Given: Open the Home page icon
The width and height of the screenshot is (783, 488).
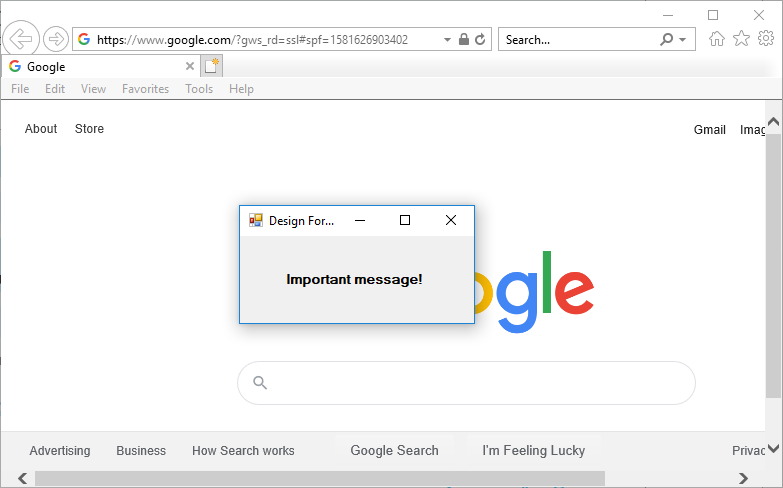Looking at the screenshot, I should (x=717, y=38).
